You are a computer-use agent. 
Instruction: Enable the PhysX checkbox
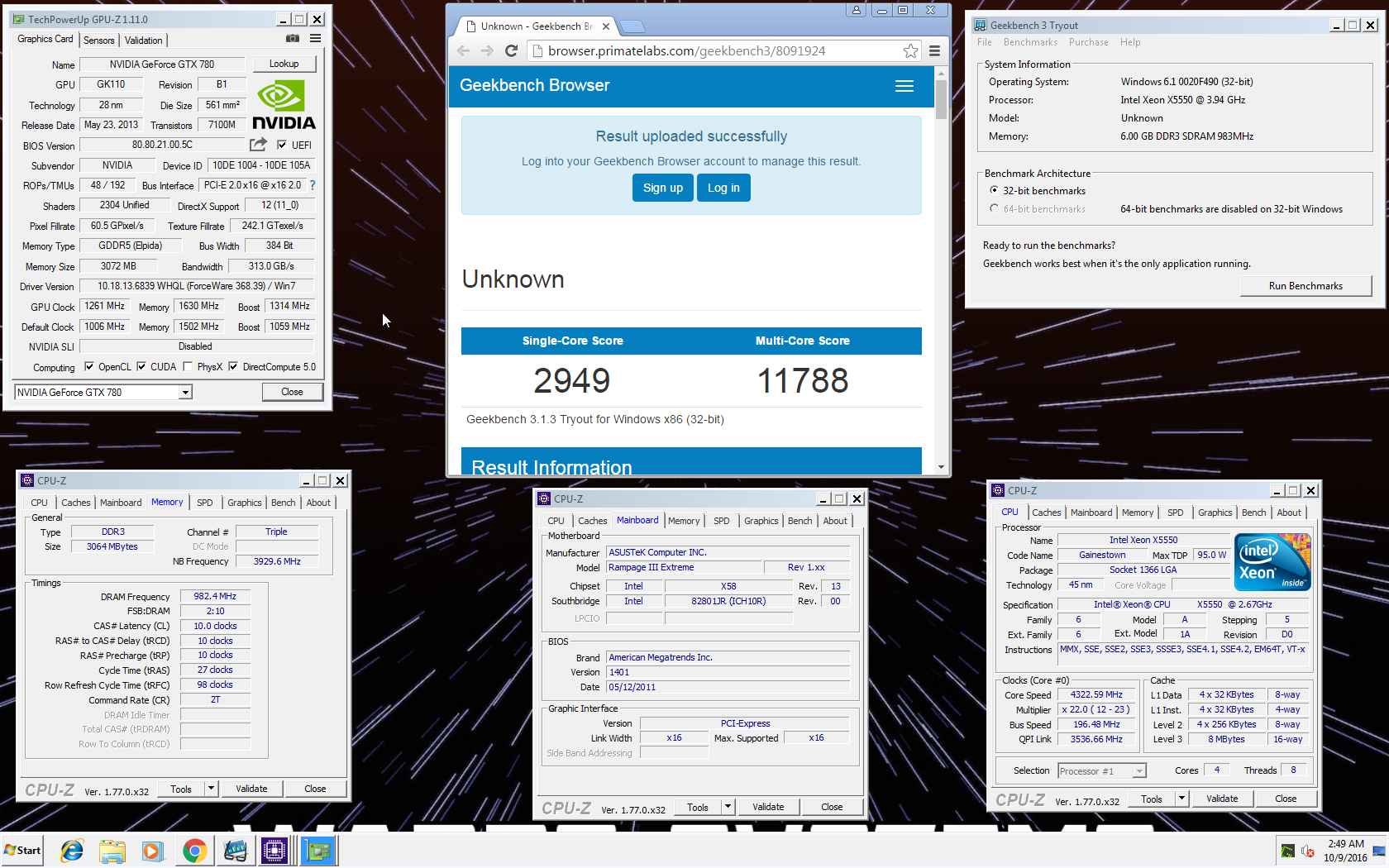pyautogui.click(x=188, y=366)
